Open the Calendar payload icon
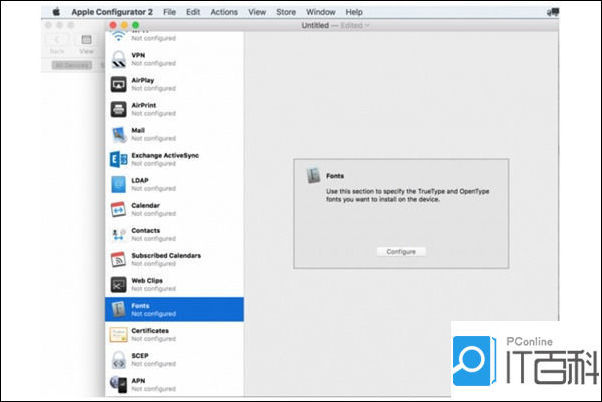Screen dimensions: 602x402 coord(118,210)
